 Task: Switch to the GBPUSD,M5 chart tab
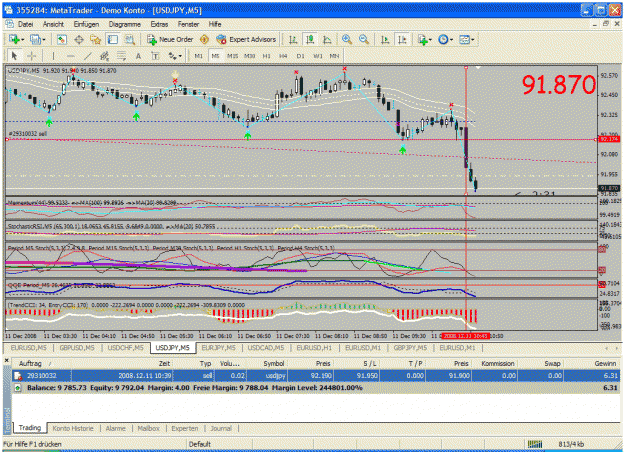click(77, 348)
